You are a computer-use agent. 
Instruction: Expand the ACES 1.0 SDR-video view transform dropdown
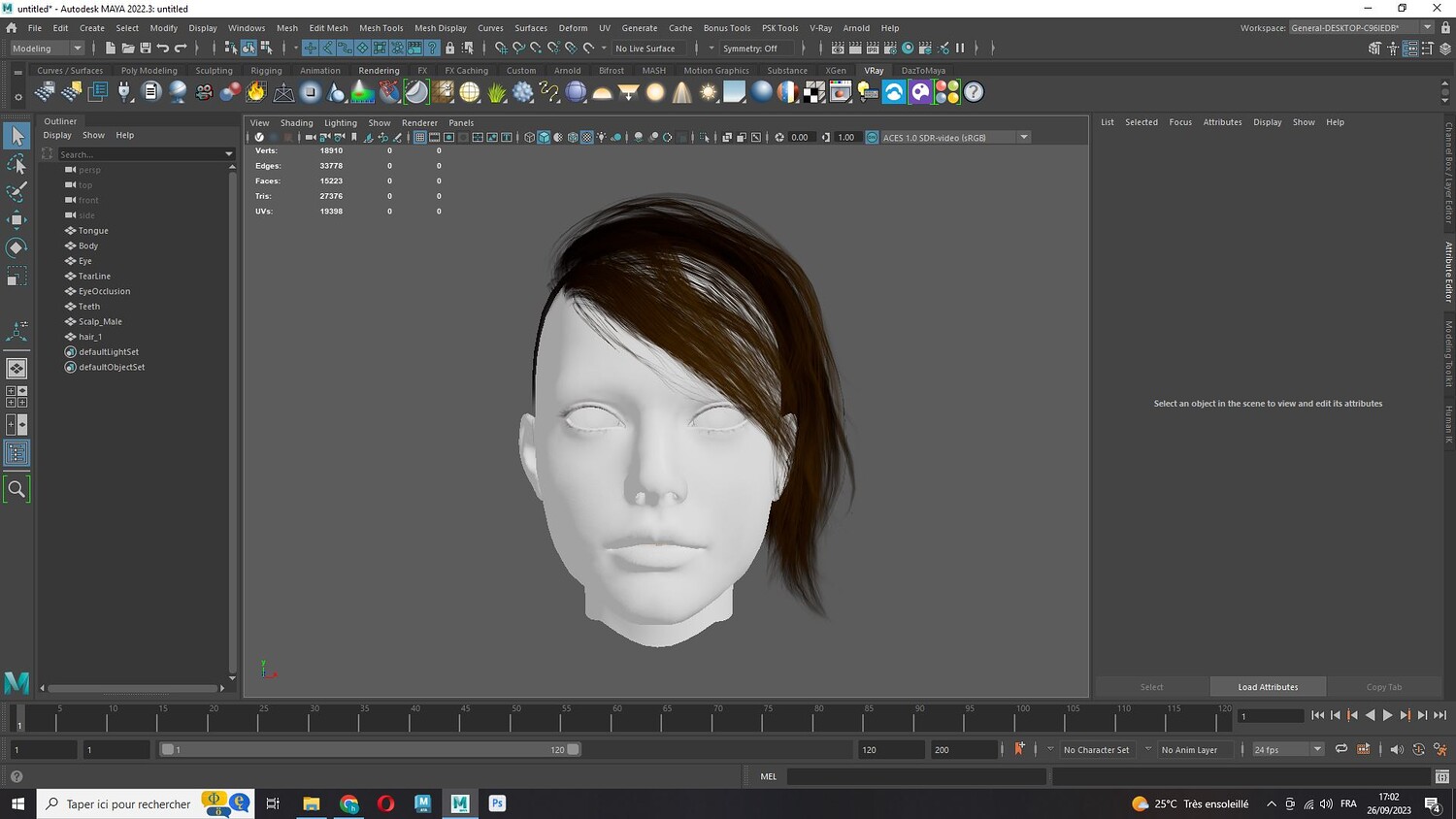pyautogui.click(x=1023, y=138)
